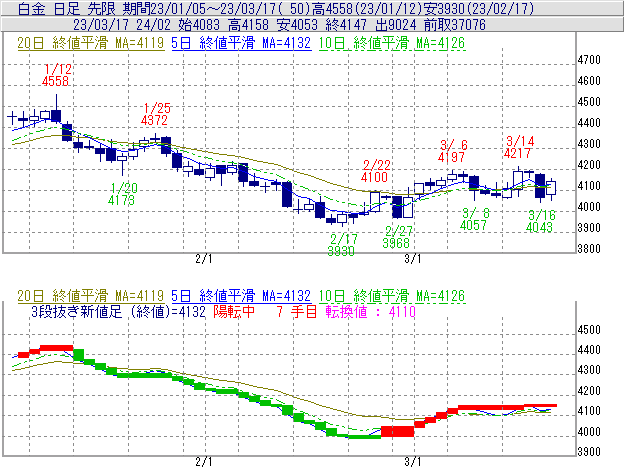Click the 3/8 4057 low label
Image resolution: width=624 pixels, height=475 pixels.
click(474, 219)
